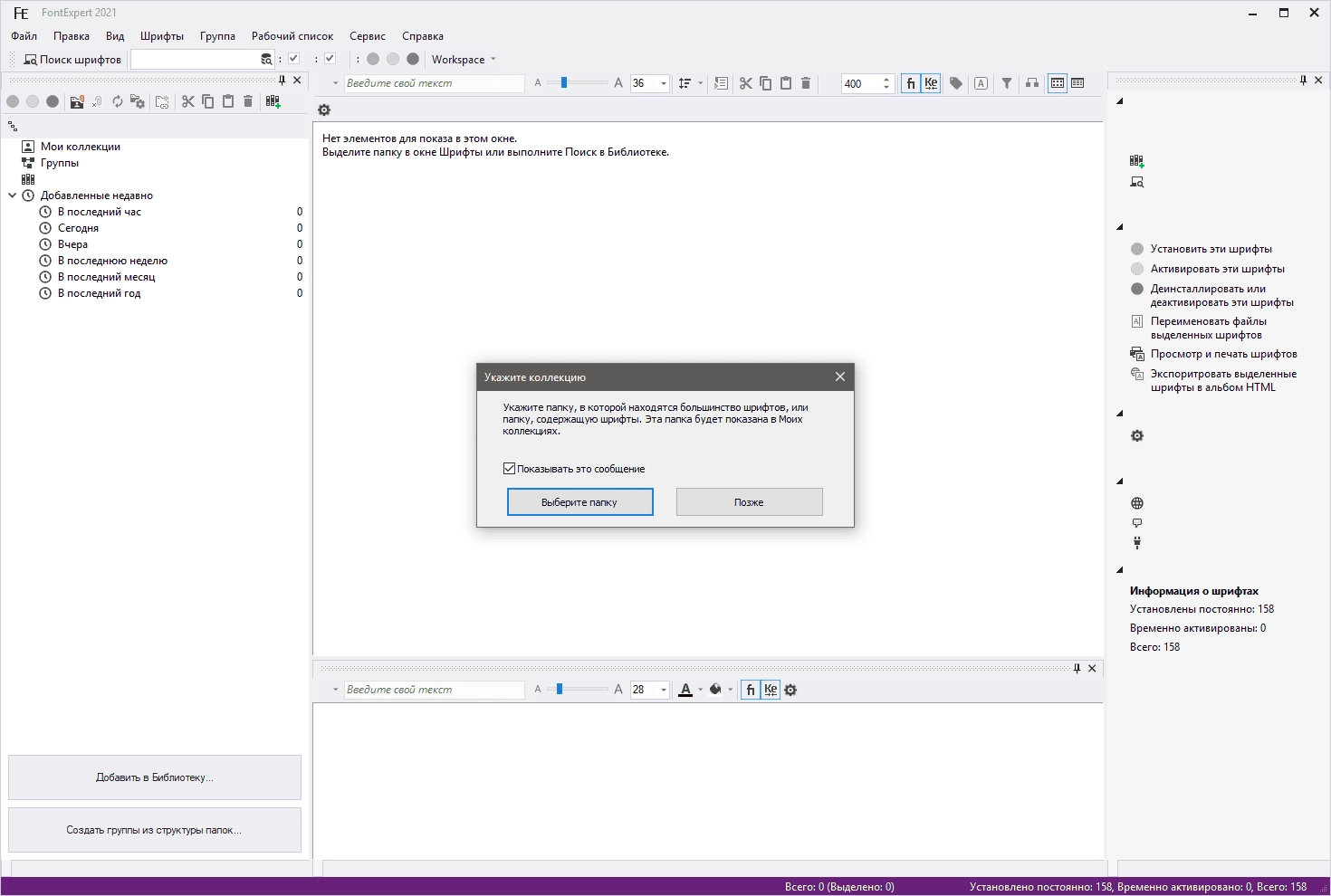Click the wrap text icon in main toolbar
Image resolution: width=1331 pixels, height=896 pixels.
(x=721, y=83)
